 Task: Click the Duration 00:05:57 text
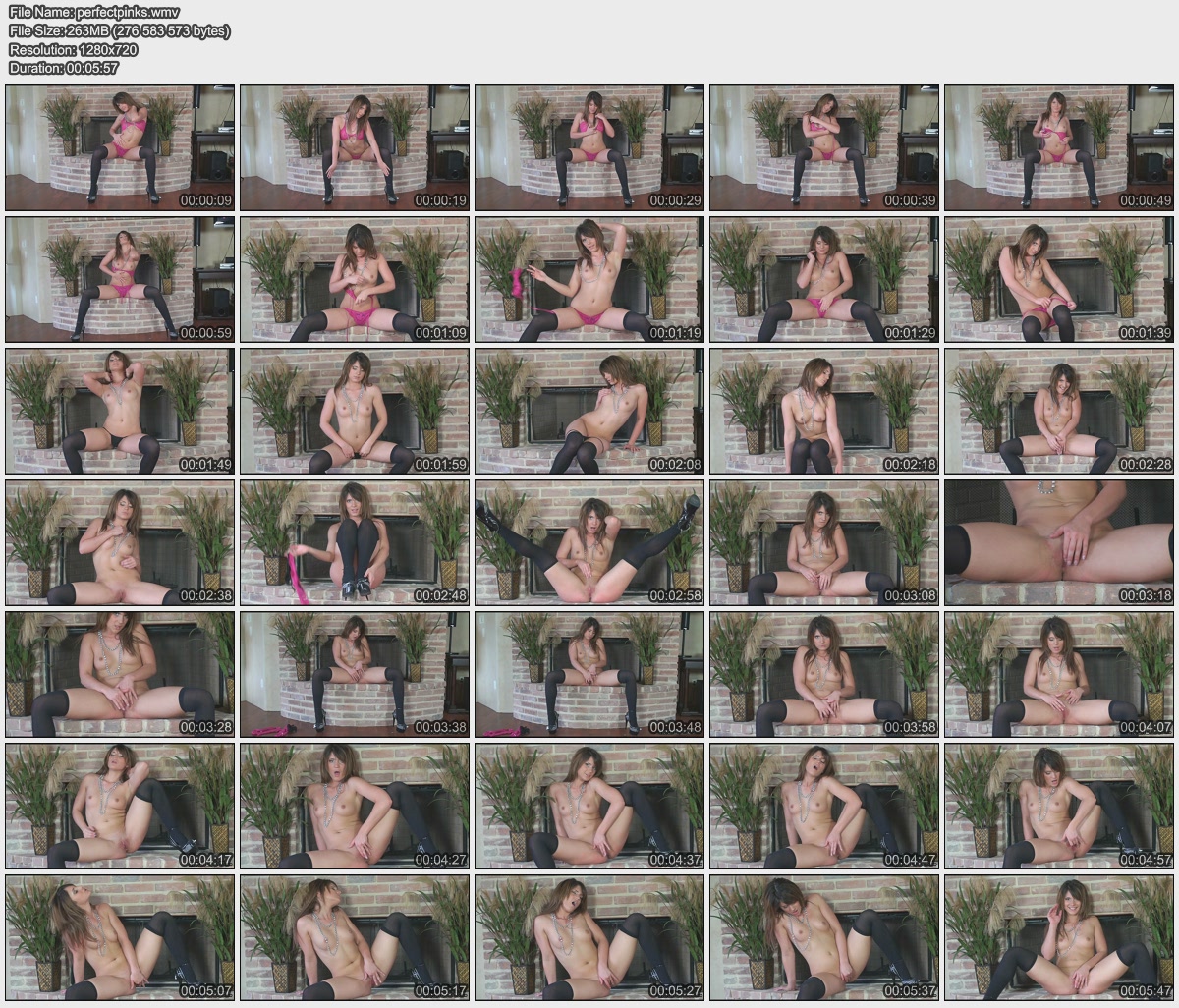coord(63,68)
